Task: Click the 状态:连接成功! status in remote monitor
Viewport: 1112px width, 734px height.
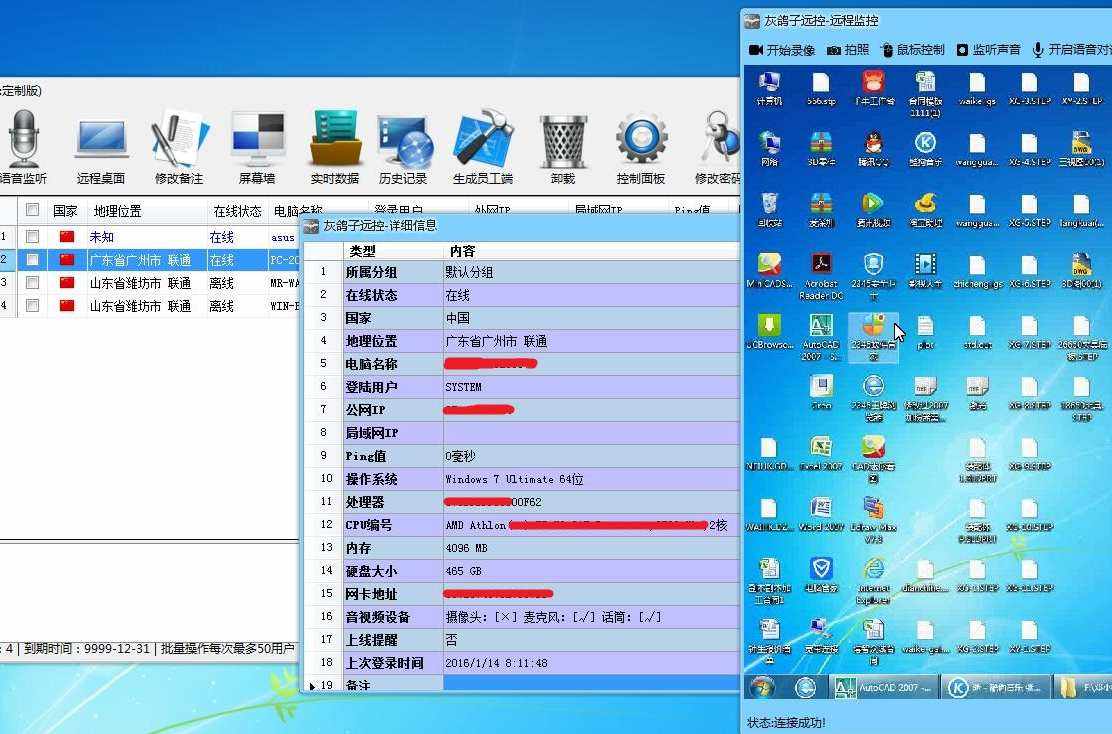Action: coord(786,722)
